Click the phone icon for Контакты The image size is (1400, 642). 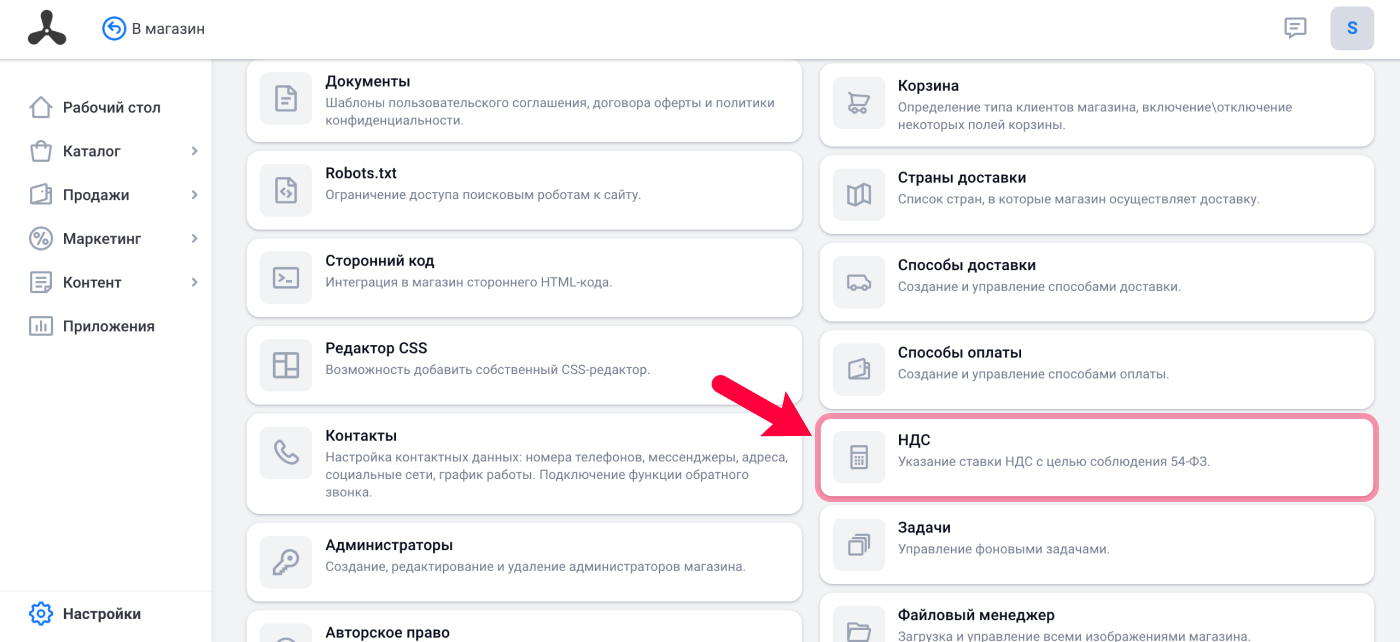[286, 453]
